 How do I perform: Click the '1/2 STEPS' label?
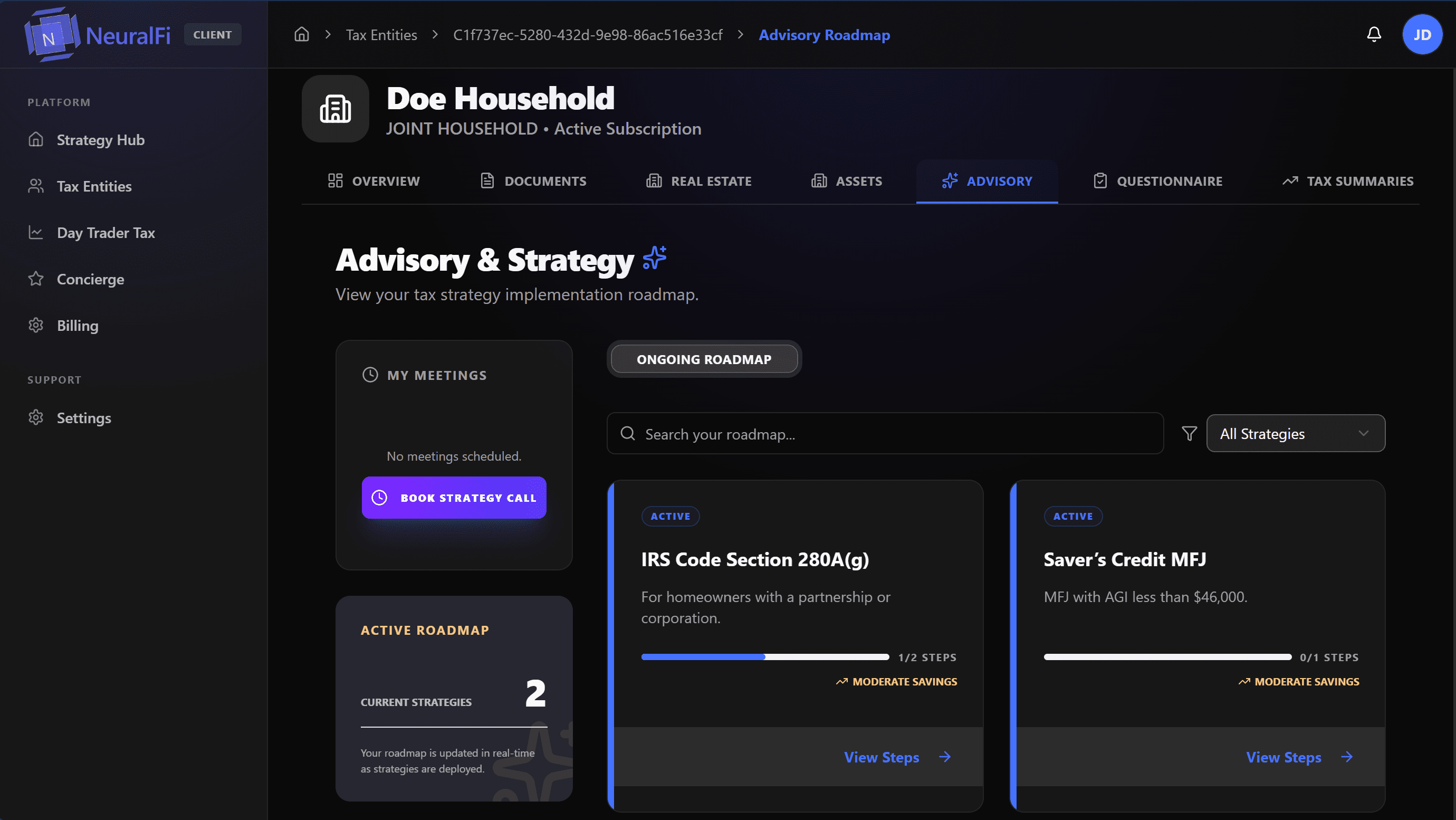click(x=927, y=657)
